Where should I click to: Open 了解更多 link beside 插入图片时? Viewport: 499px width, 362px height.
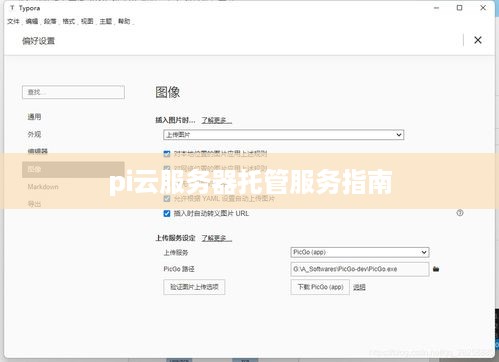tap(216, 120)
